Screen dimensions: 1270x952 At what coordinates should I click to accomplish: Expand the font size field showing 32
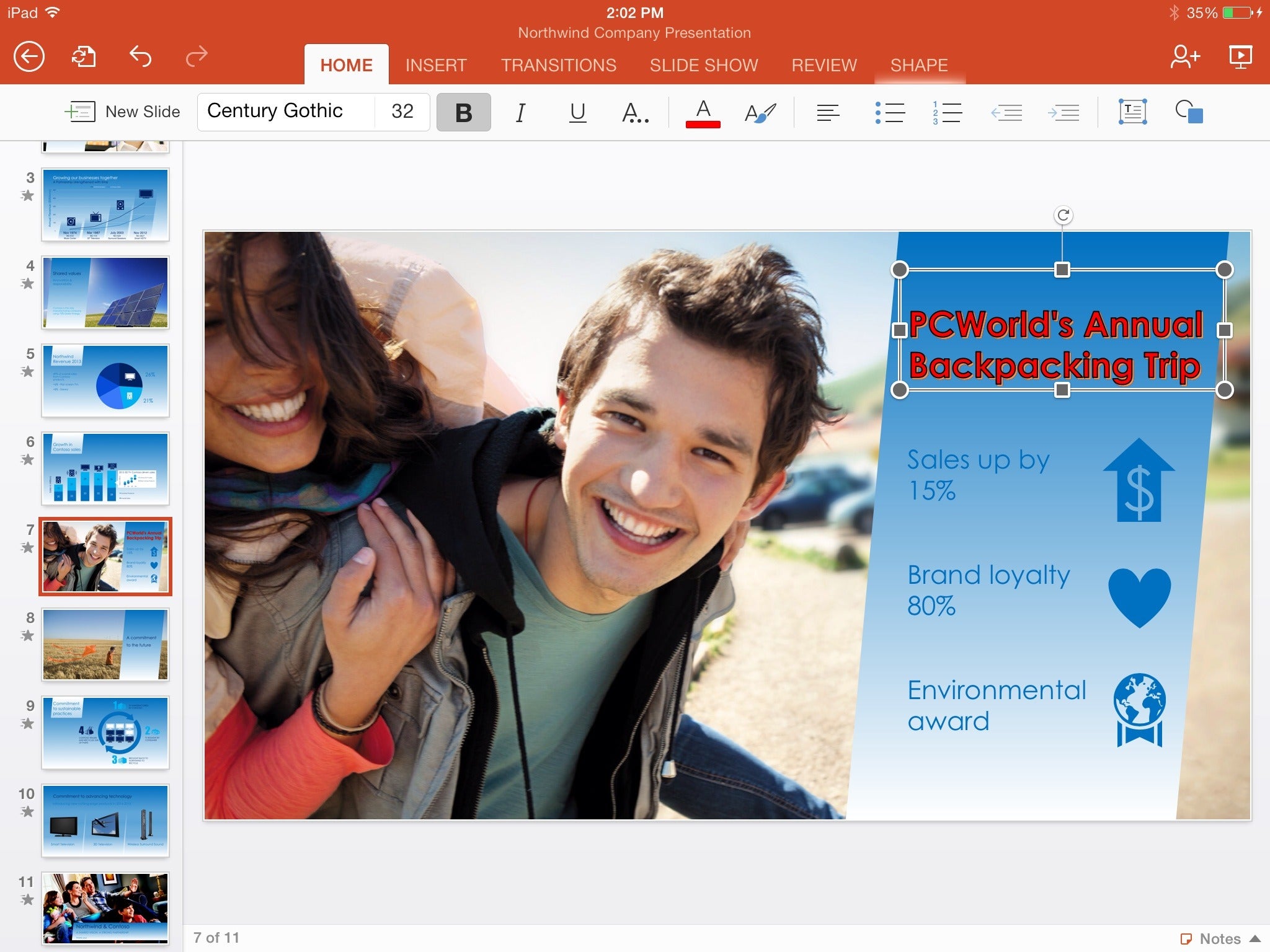[x=404, y=111]
